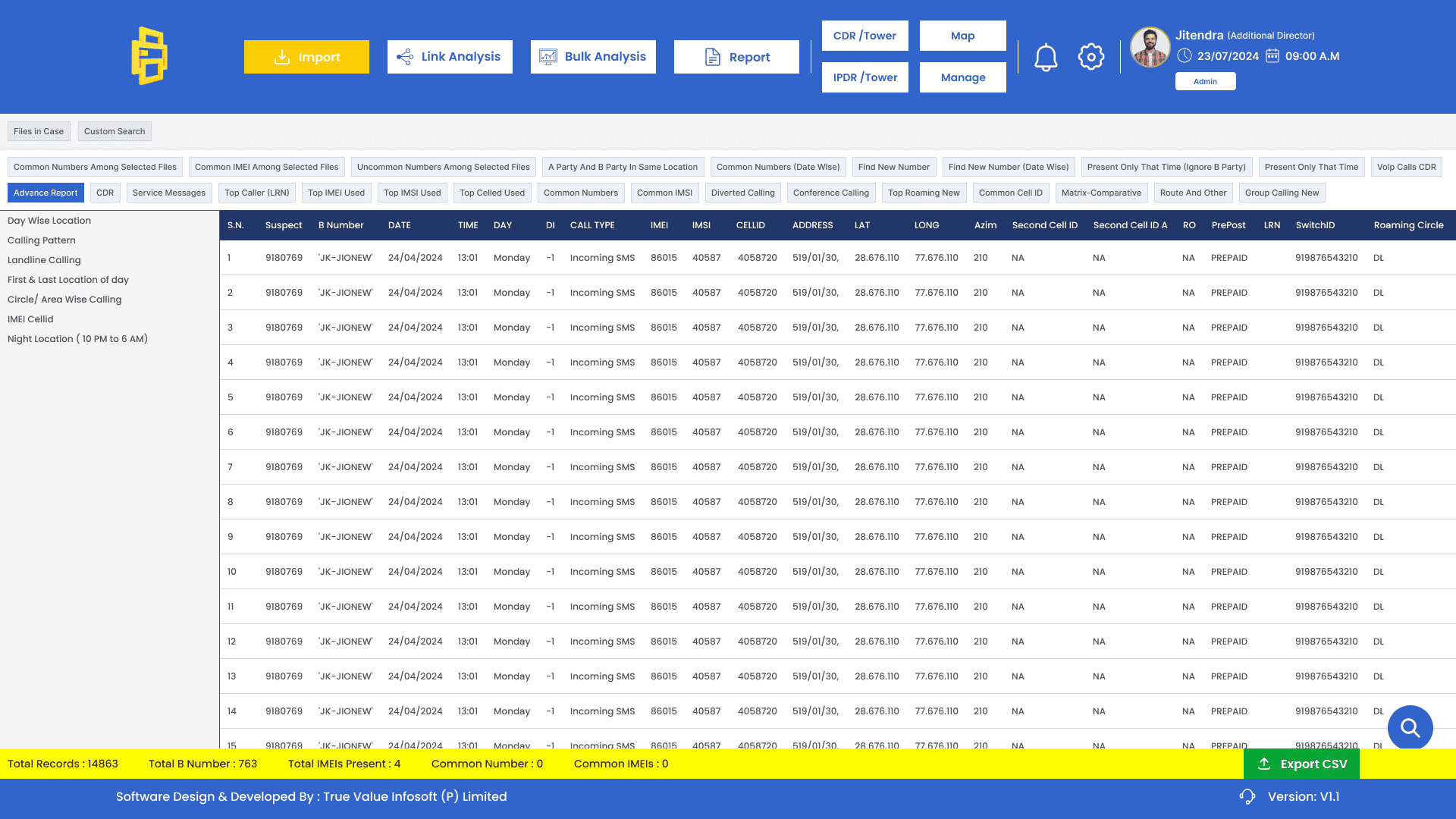Switch to Files in Case tab
Viewport: 1456px width, 819px height.
[39, 131]
